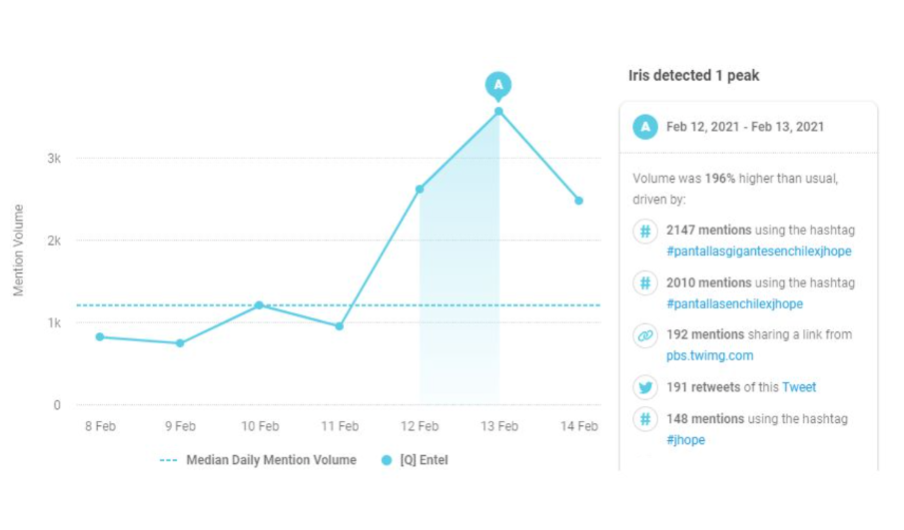
Task: Click the A badge beside the date range
Action: click(645, 127)
